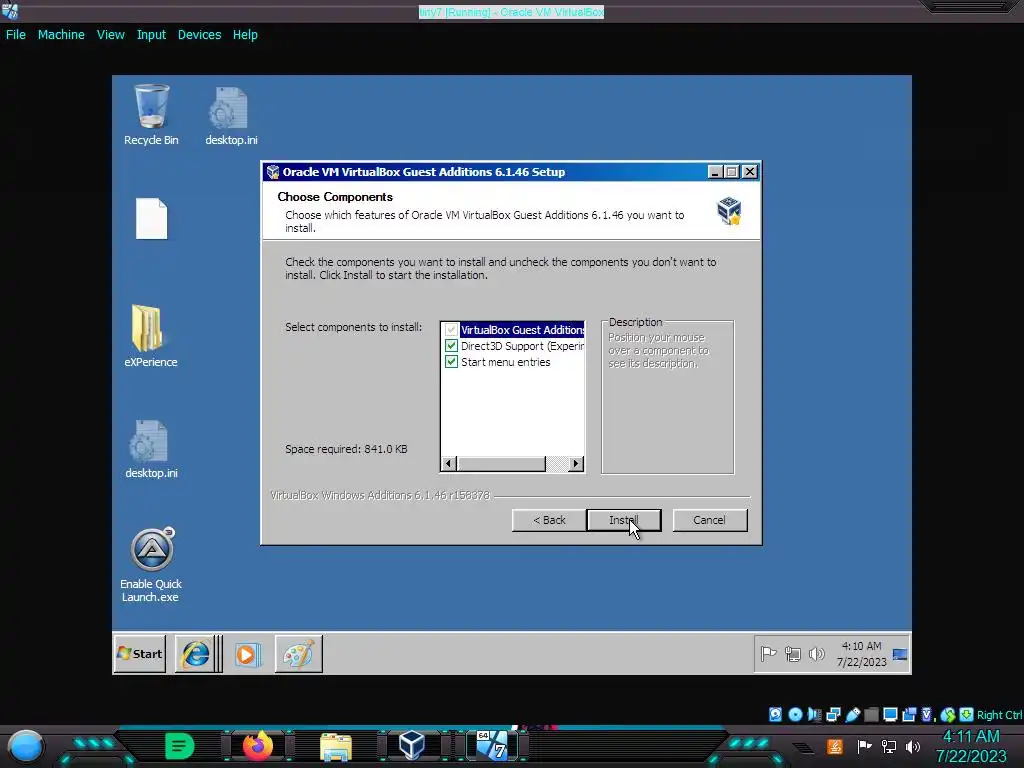
Task: Click tiny7 VM icon in host taskbar
Action: coord(492,746)
